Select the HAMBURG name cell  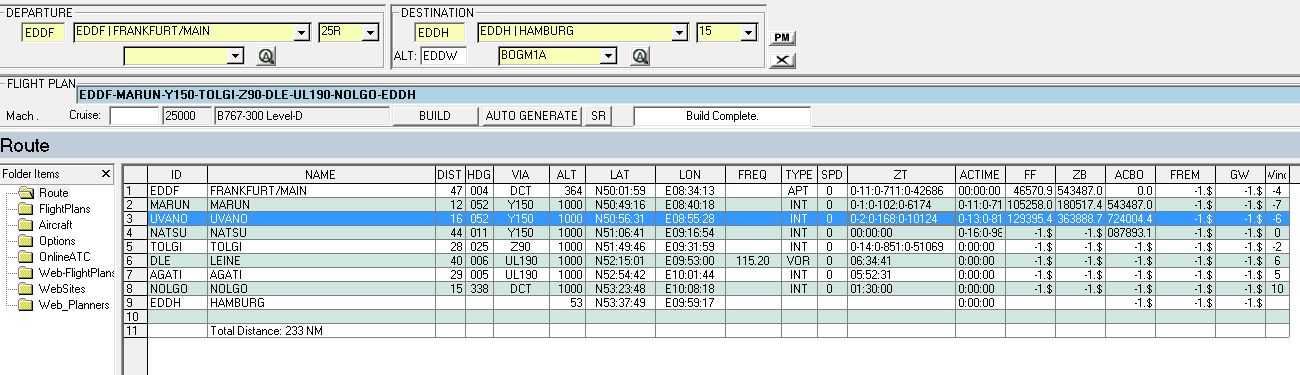tap(320, 302)
